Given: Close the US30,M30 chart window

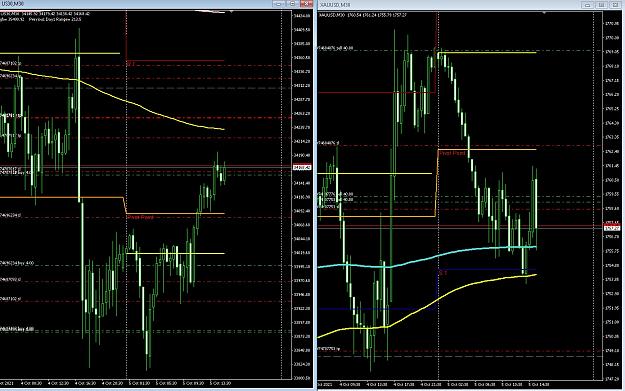Looking at the screenshot, I should [x=307, y=4].
